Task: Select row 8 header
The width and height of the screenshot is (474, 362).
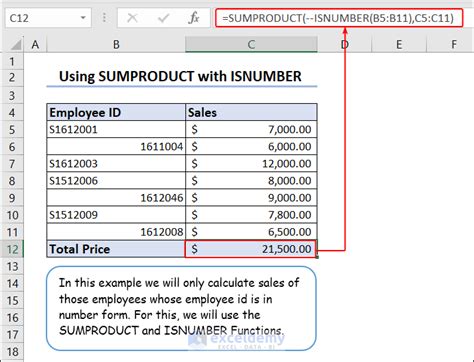Action: [x=12, y=181]
